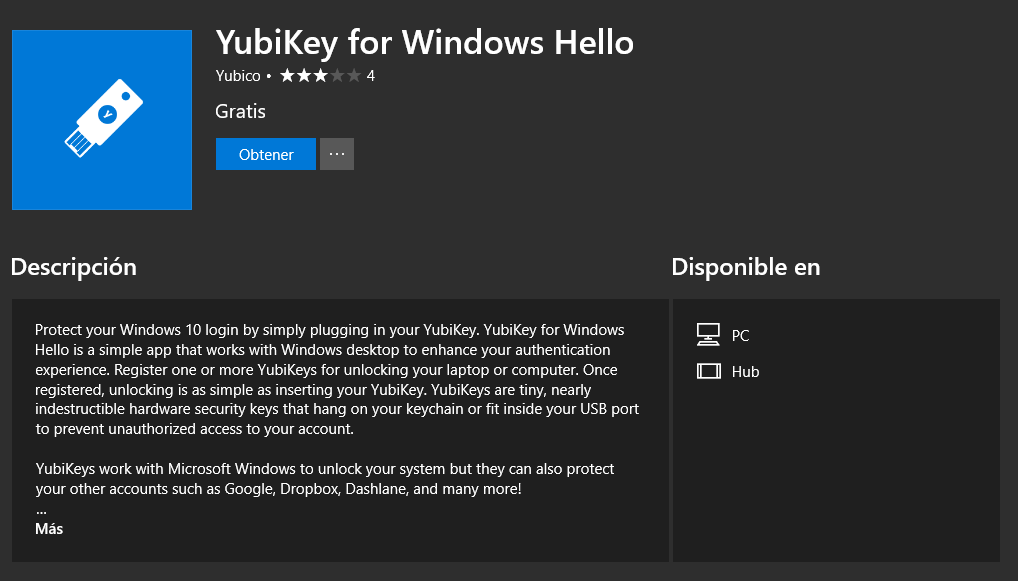The height and width of the screenshot is (581, 1018).
Task: Click the paragraph starting 'Protect your Windows 10 login'
Action: 338,379
